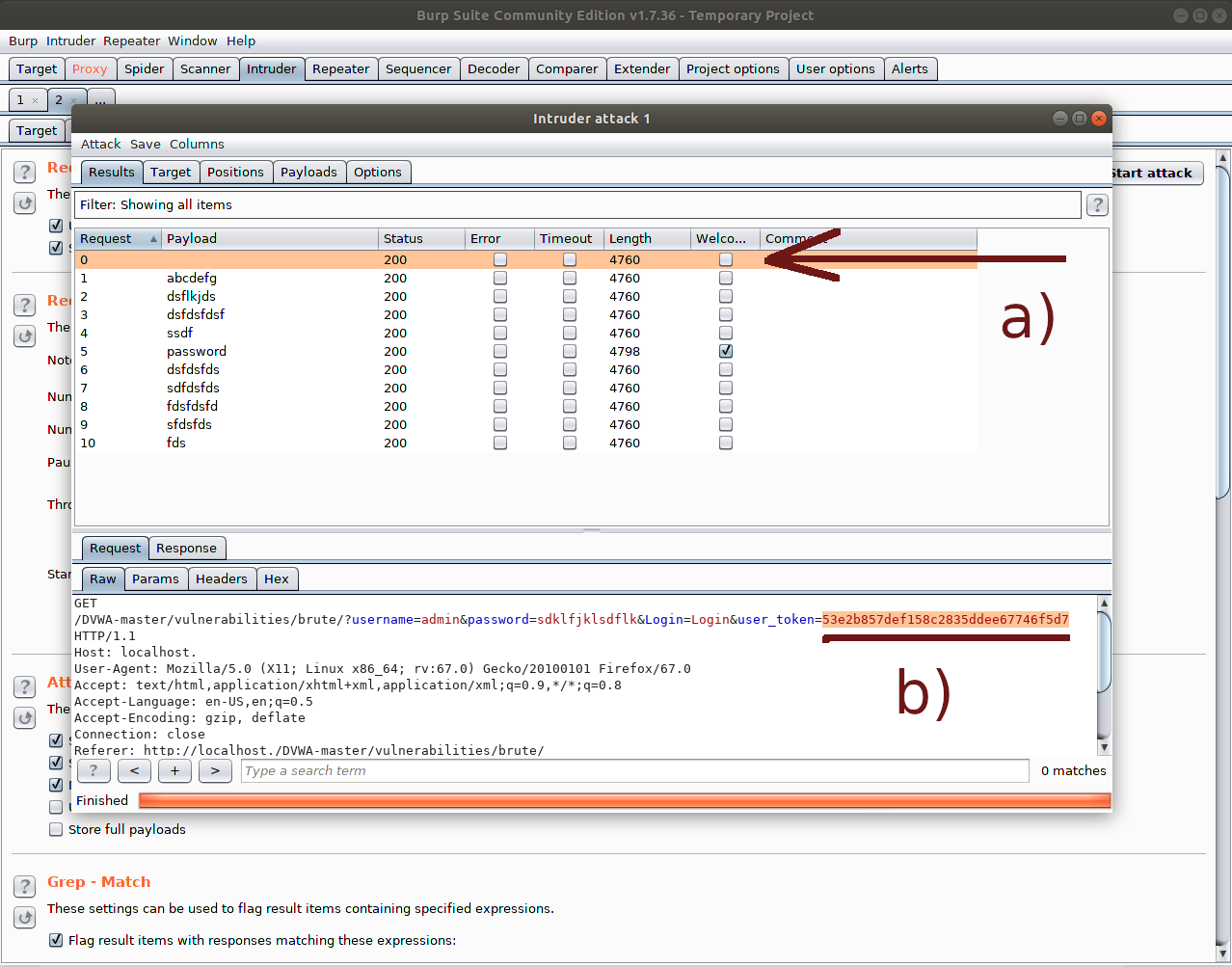Click restore-defaults icon under Grep - Match help
Image resolution: width=1232 pixels, height=967 pixels.
[25, 917]
